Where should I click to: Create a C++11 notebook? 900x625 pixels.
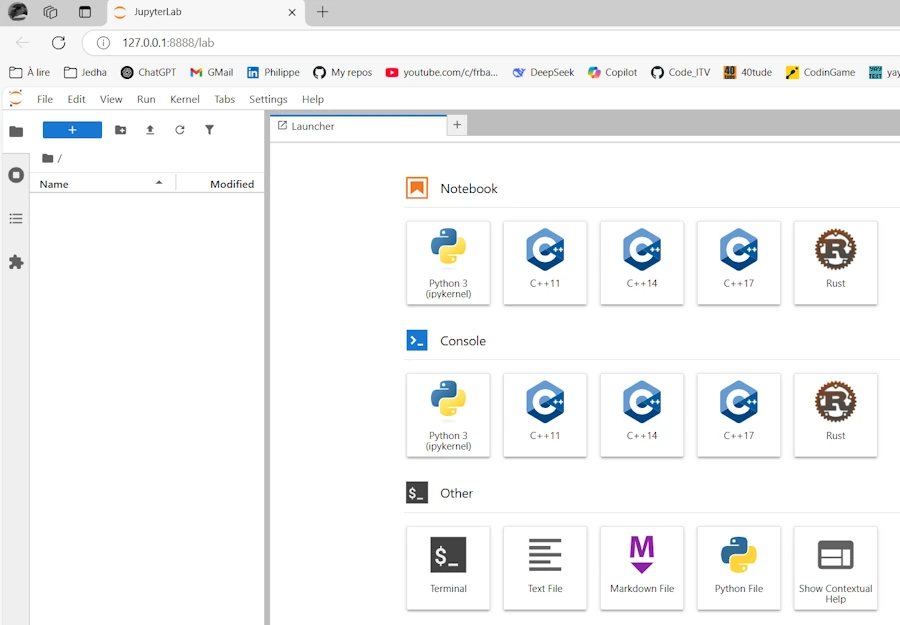tap(545, 263)
